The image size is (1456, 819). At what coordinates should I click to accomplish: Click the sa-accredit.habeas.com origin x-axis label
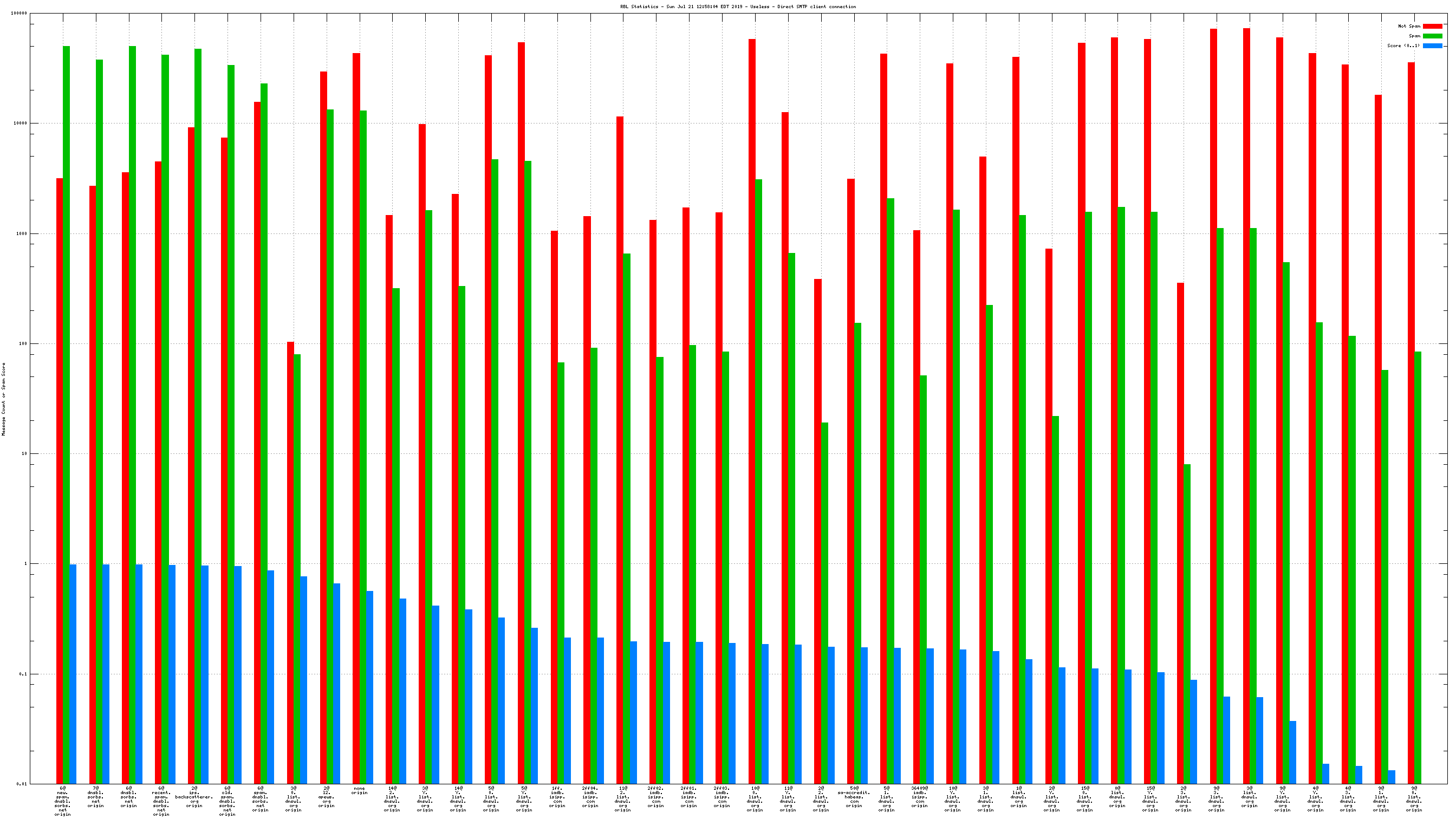coord(854,797)
